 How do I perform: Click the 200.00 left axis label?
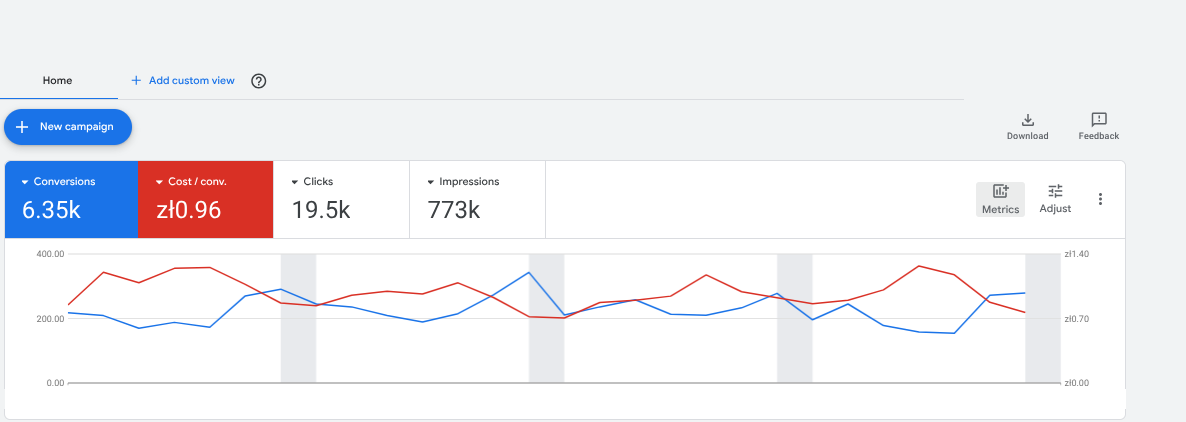tap(50, 318)
